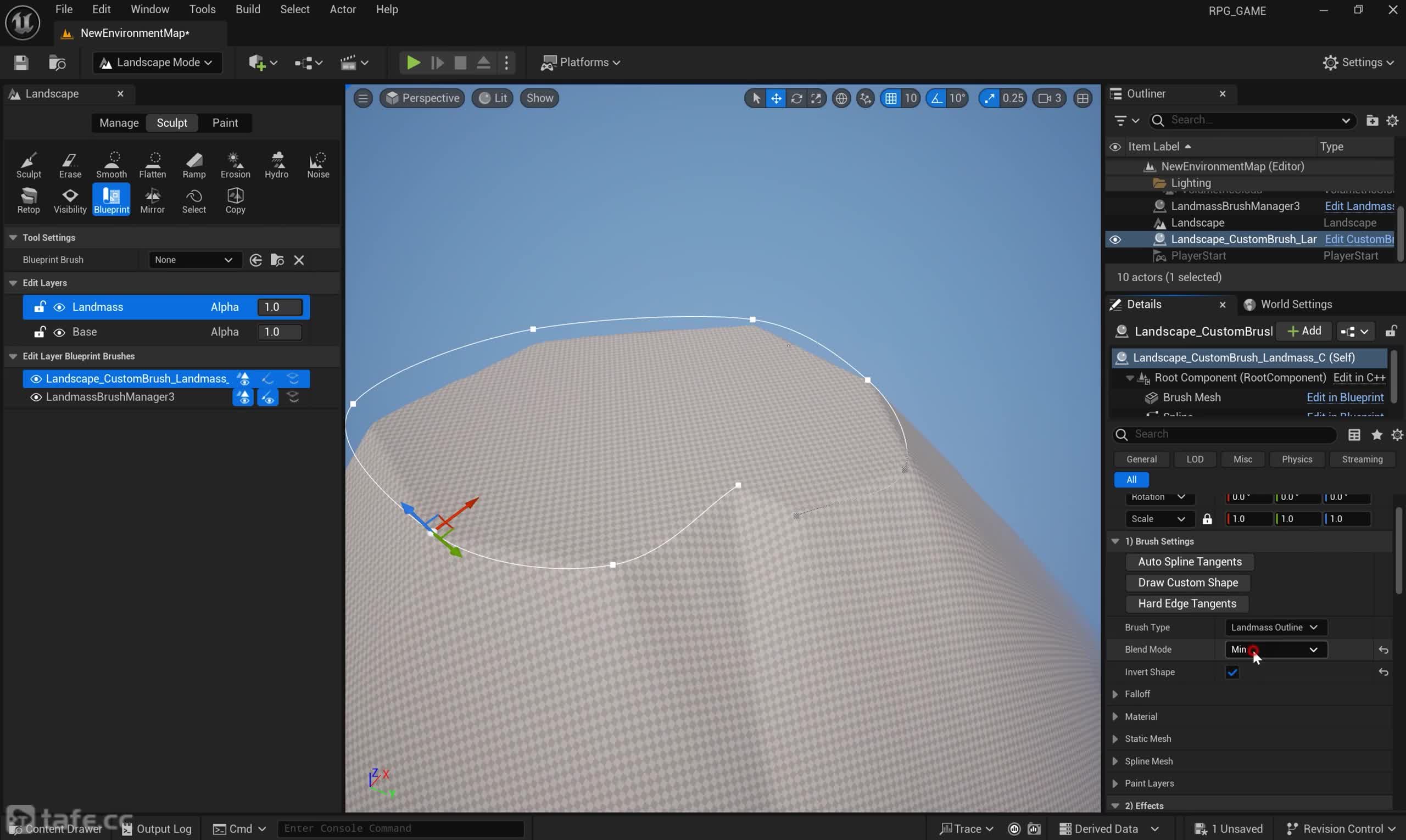
Task: Toggle scale snapping in viewport
Action: click(x=989, y=98)
